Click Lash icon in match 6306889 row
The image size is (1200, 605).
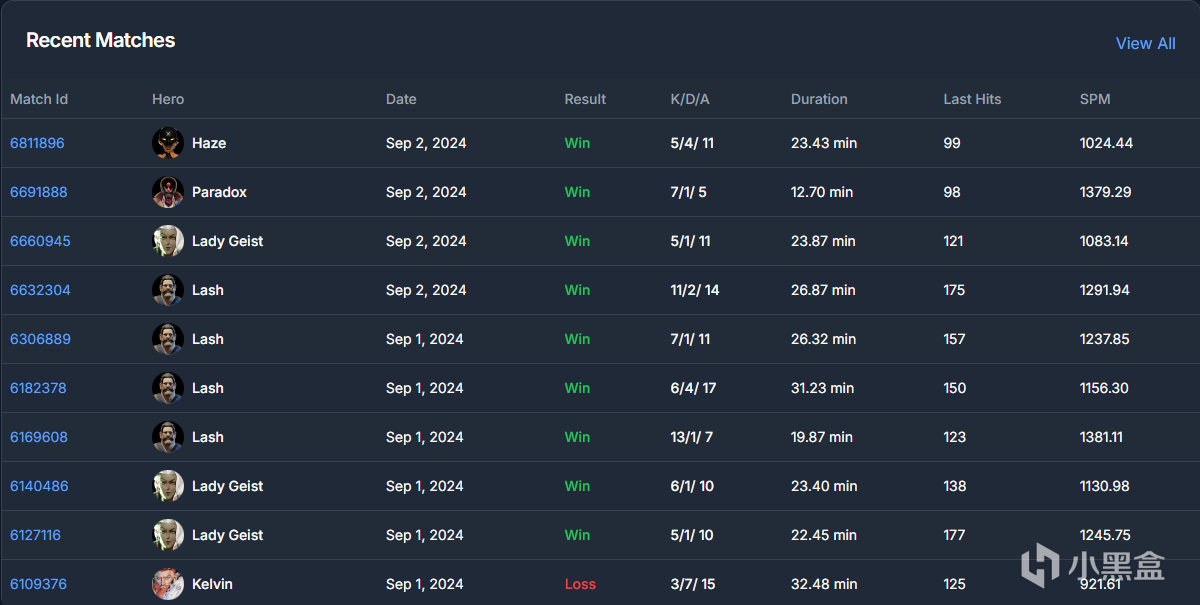click(x=168, y=339)
